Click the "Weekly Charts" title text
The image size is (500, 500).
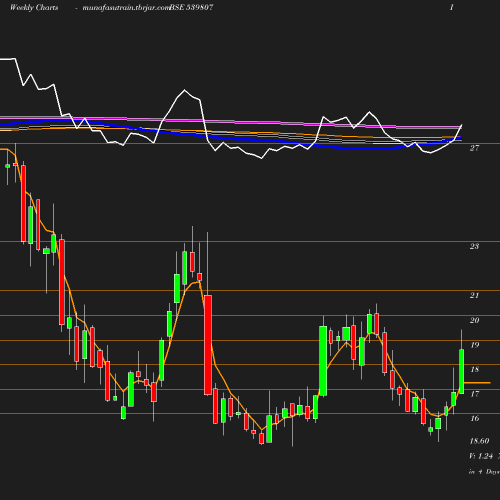[34, 7]
